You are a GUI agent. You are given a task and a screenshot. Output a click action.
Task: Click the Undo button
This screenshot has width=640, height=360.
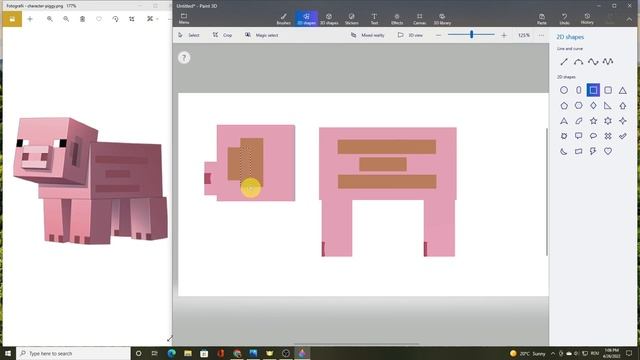[x=564, y=19]
